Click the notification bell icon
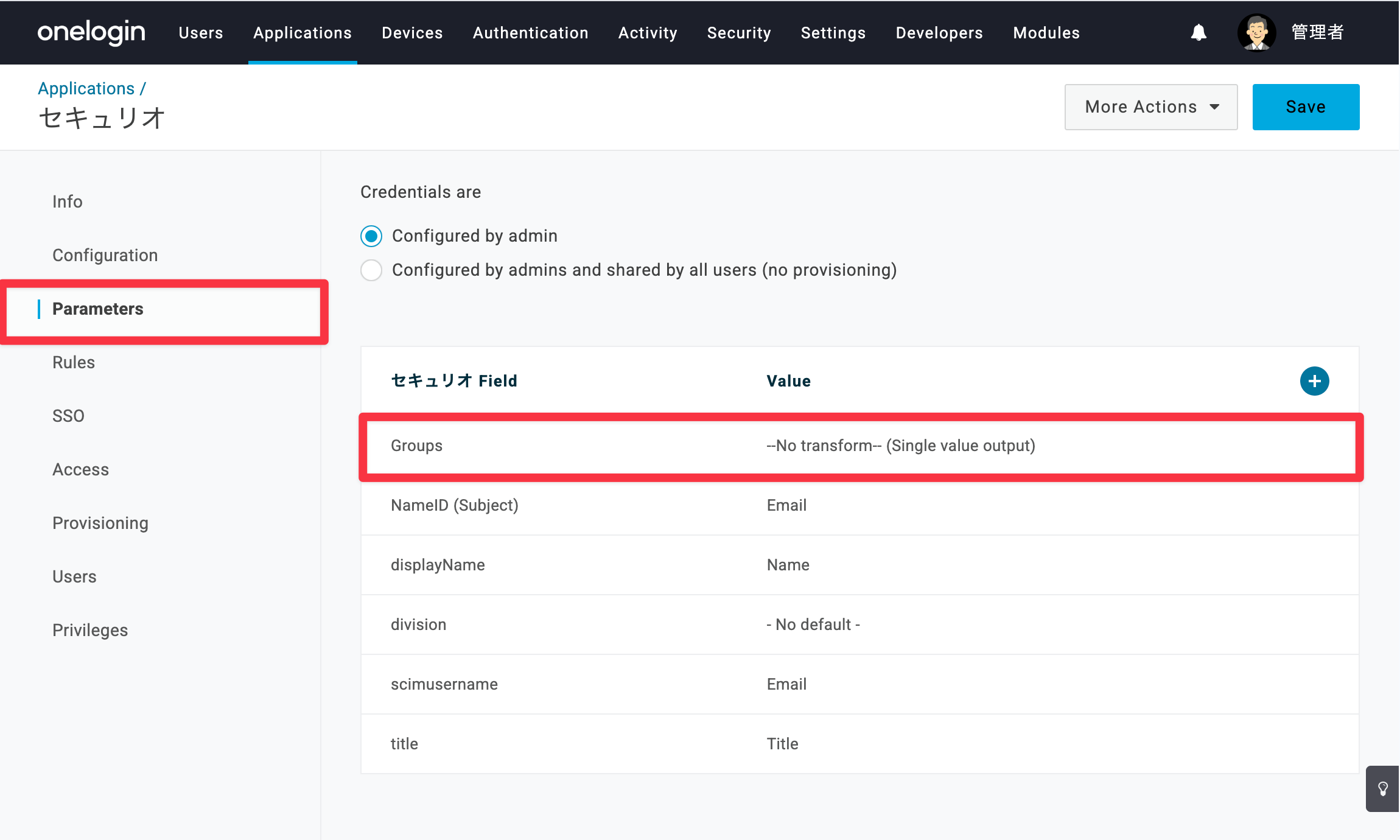This screenshot has height=840, width=1400. [x=1199, y=33]
